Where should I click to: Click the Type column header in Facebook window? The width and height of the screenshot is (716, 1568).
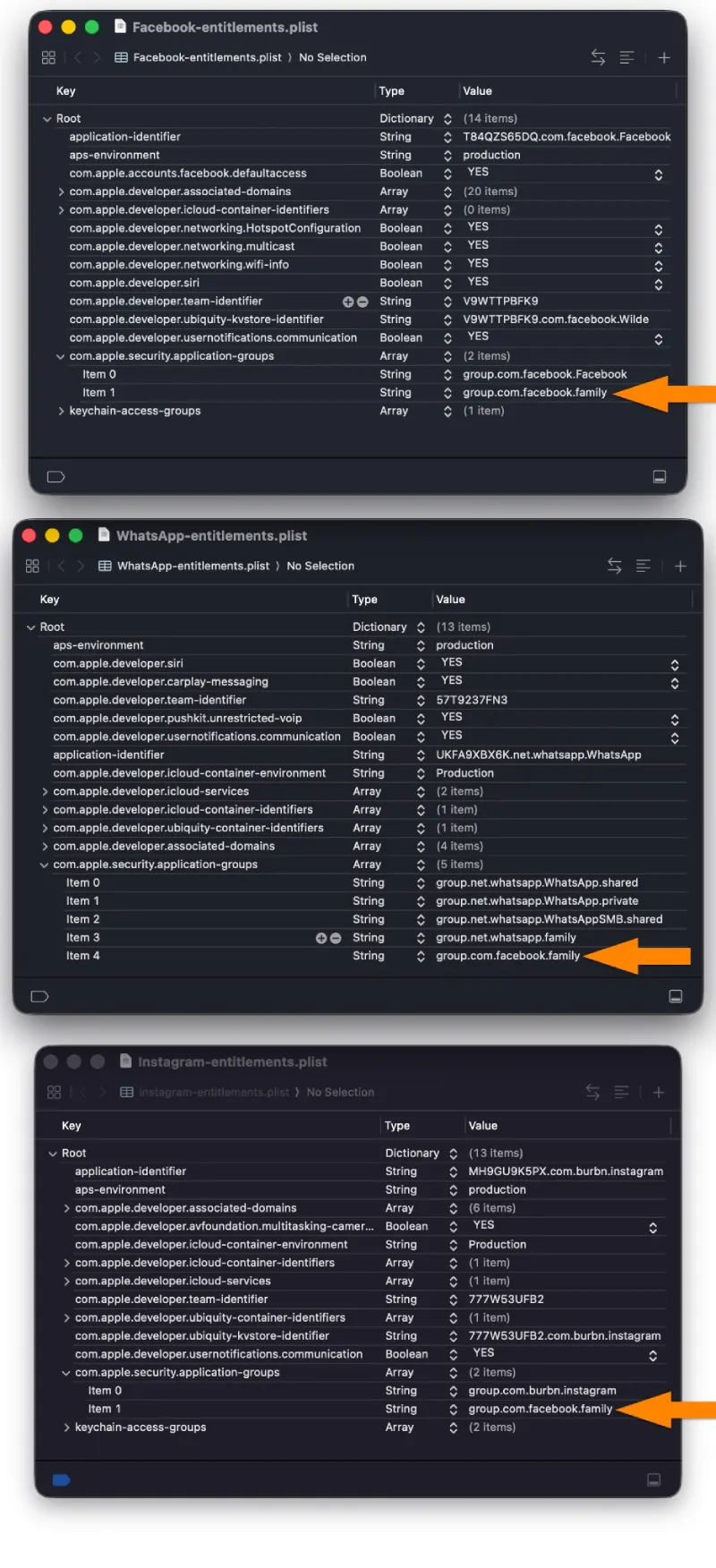(x=392, y=91)
